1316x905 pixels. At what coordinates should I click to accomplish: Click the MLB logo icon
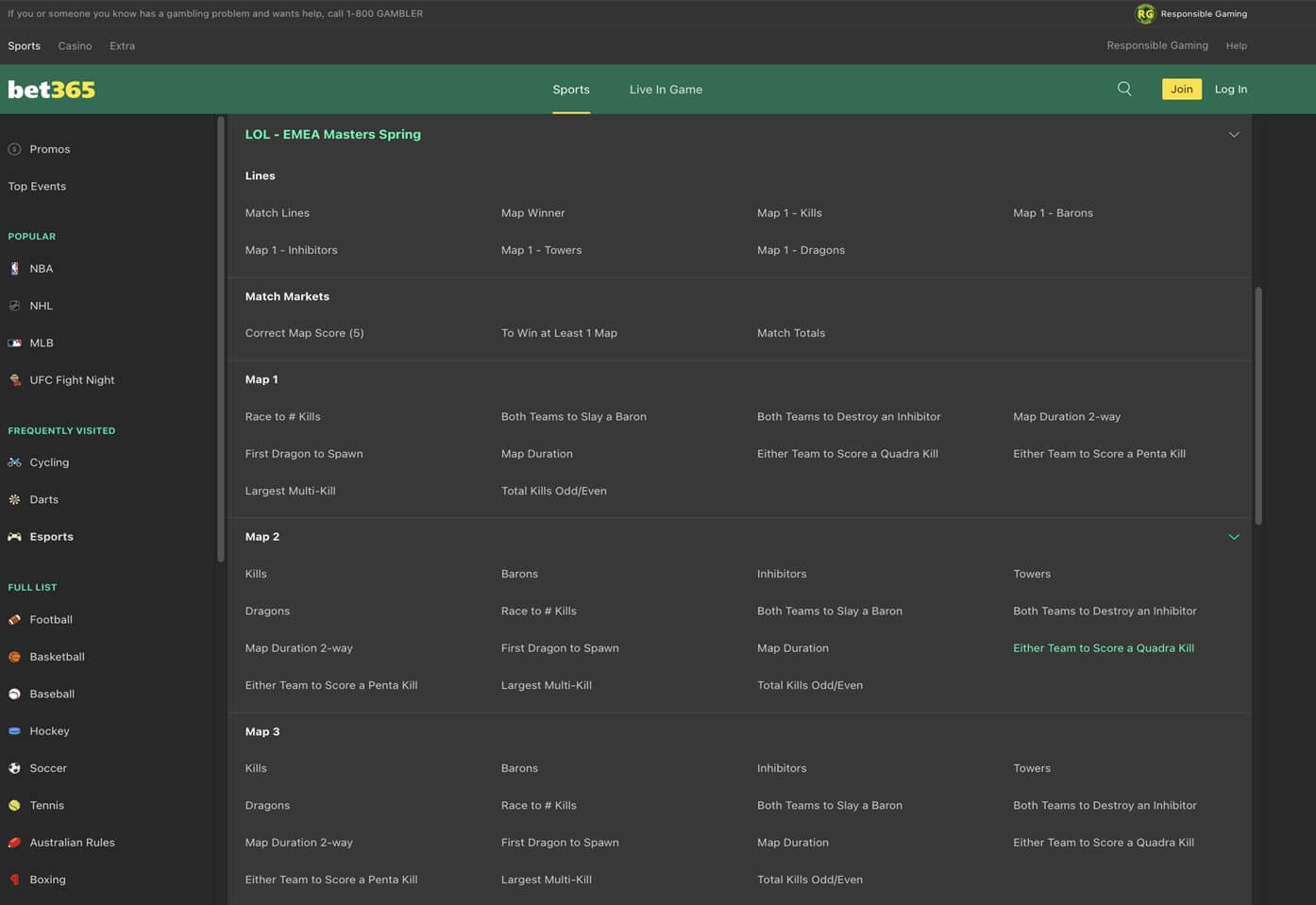point(14,343)
